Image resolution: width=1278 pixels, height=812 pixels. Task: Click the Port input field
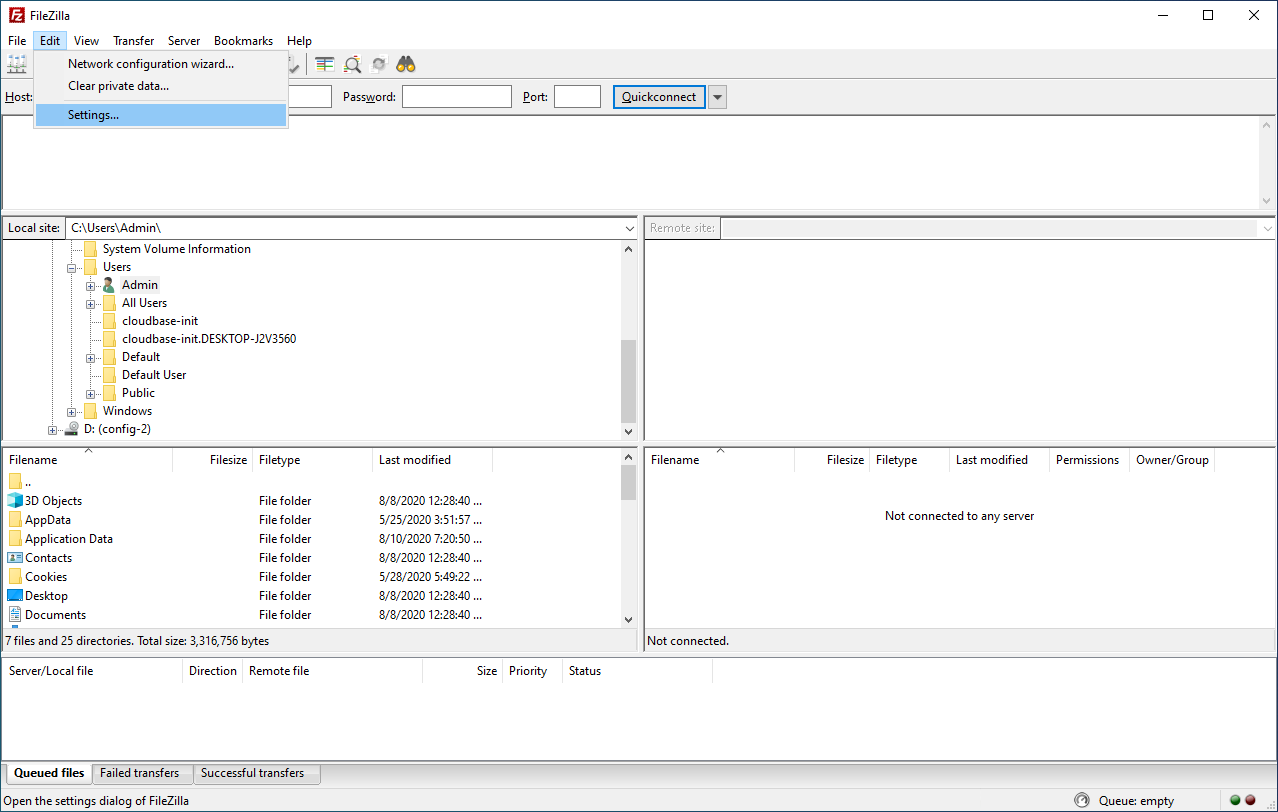coord(577,97)
